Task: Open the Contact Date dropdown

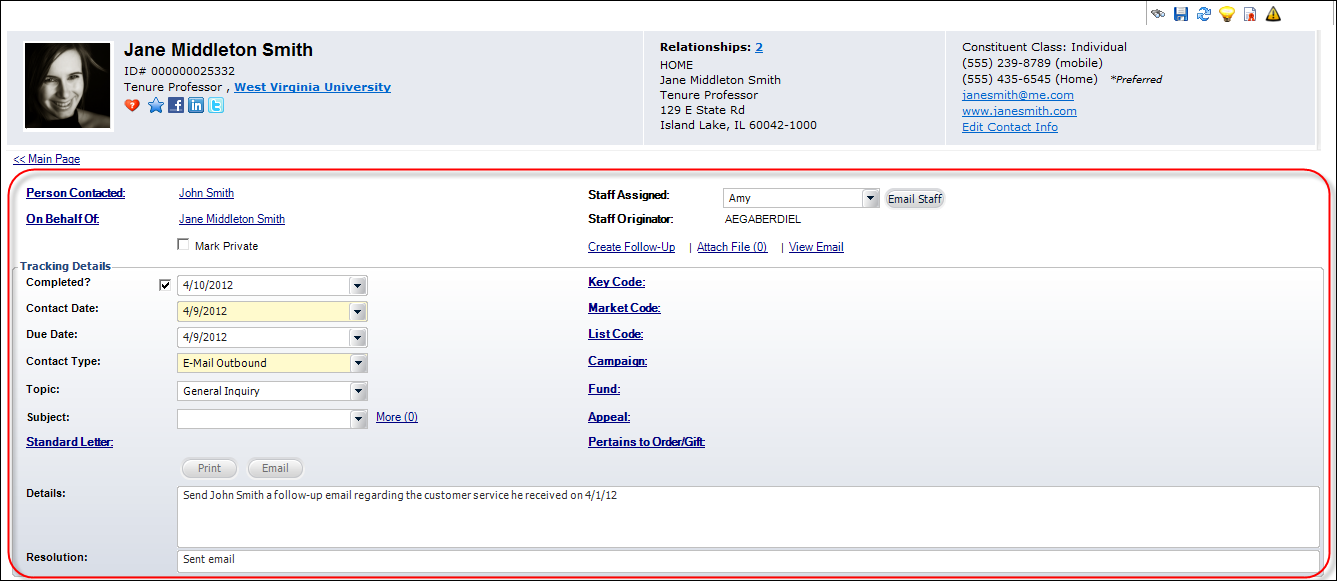Action: 358,311
